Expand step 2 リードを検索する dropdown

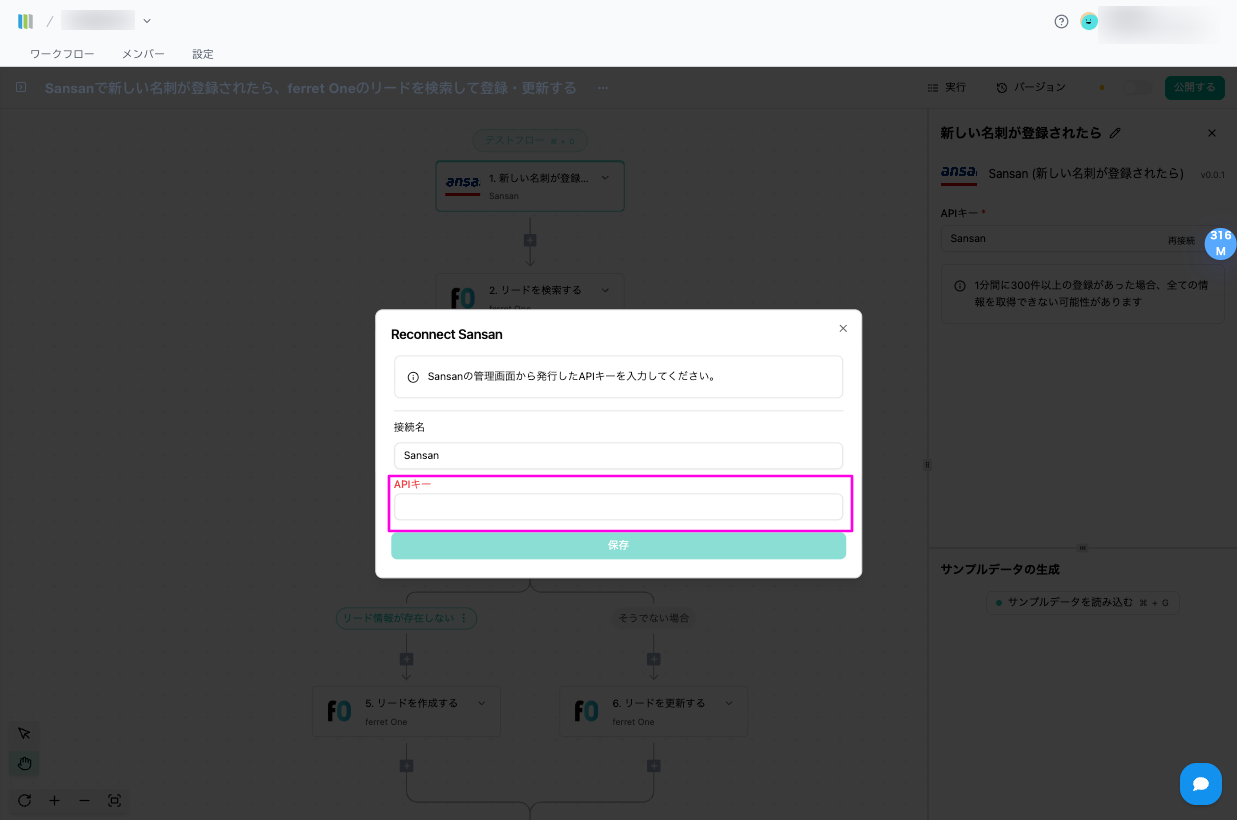(605, 290)
